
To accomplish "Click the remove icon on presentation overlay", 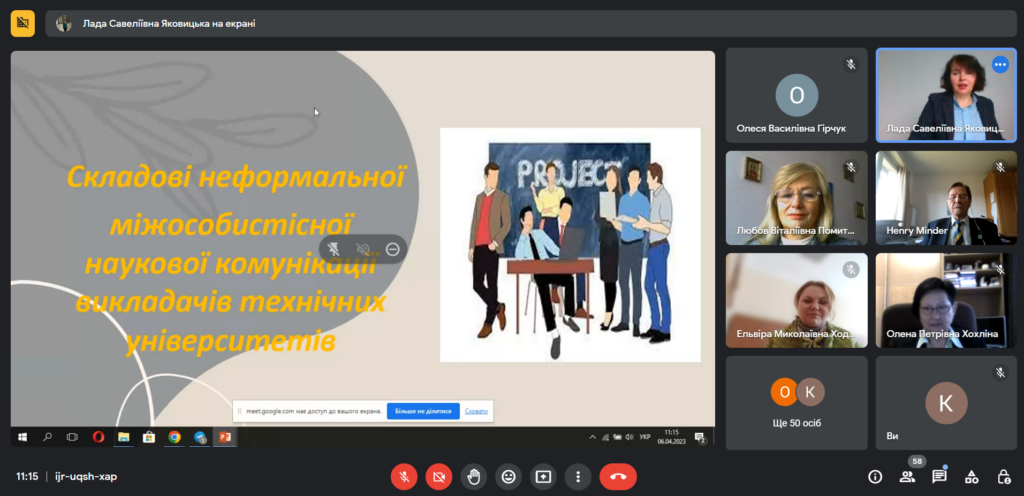I will coord(392,249).
